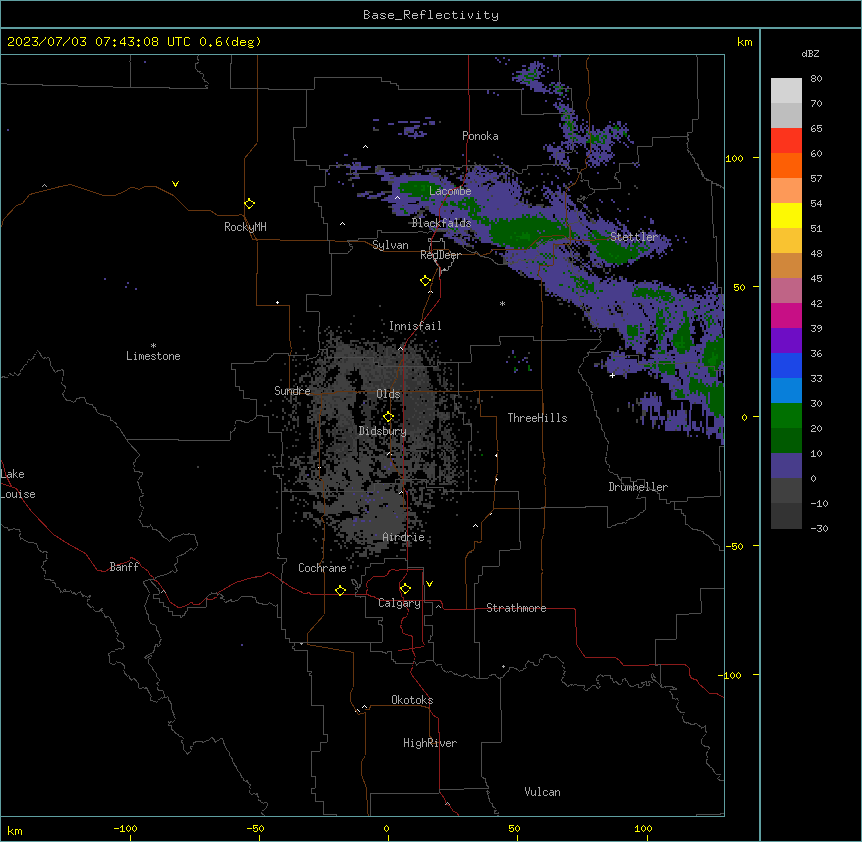
Task: Click the 80 value on the dBZ scale
Action: (x=816, y=79)
